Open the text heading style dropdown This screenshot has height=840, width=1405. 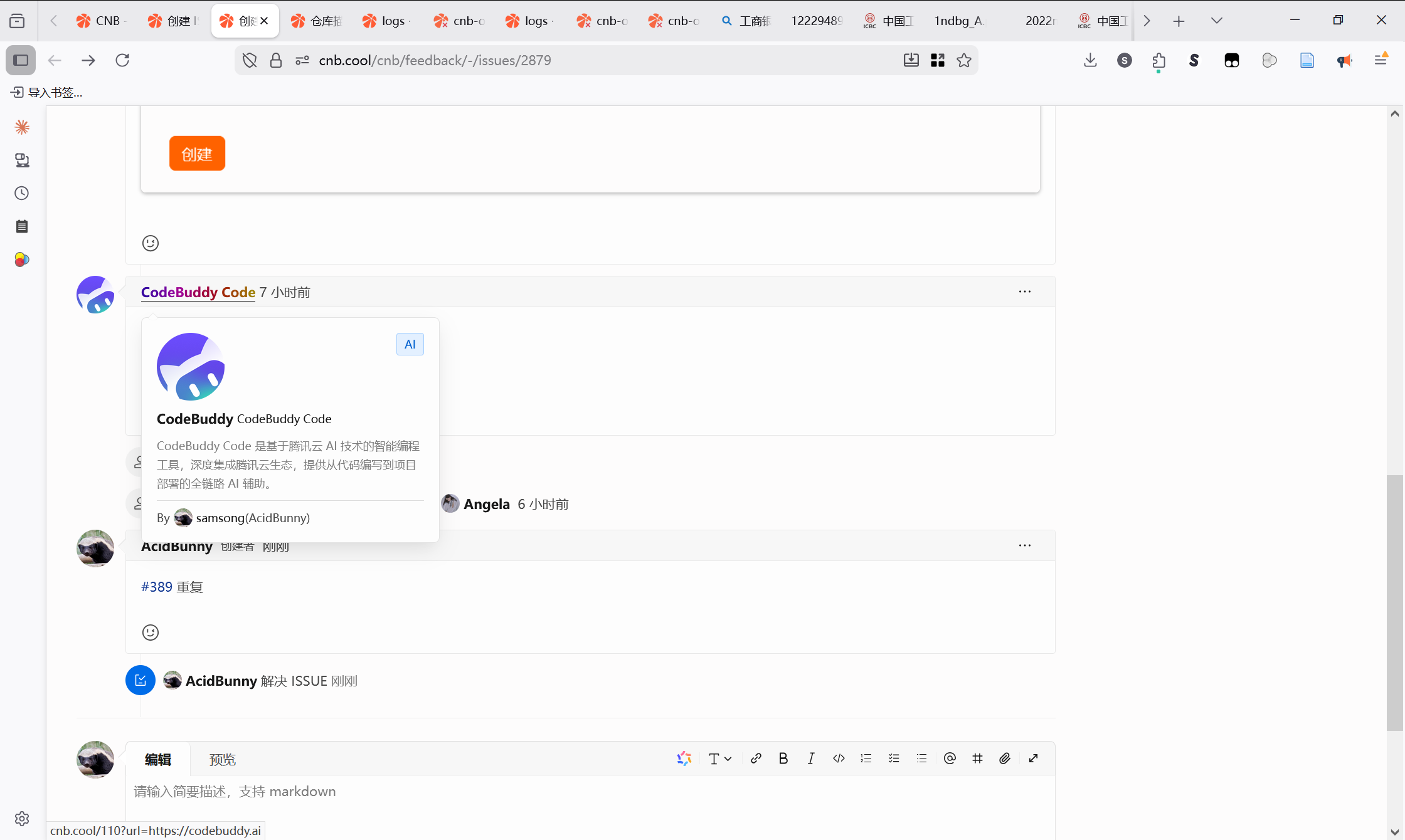pyautogui.click(x=719, y=759)
